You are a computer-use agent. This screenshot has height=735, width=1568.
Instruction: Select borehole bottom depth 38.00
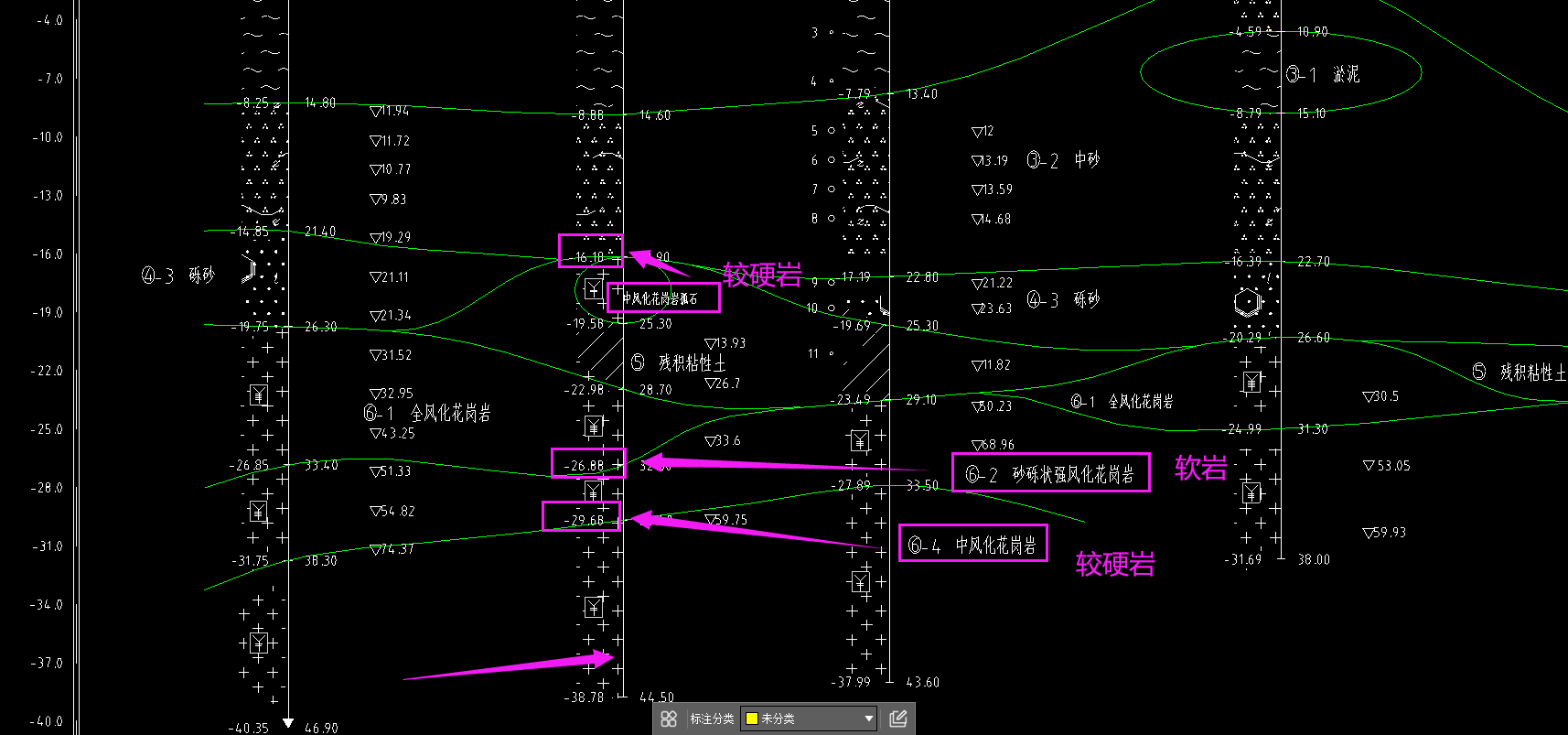click(x=1314, y=559)
